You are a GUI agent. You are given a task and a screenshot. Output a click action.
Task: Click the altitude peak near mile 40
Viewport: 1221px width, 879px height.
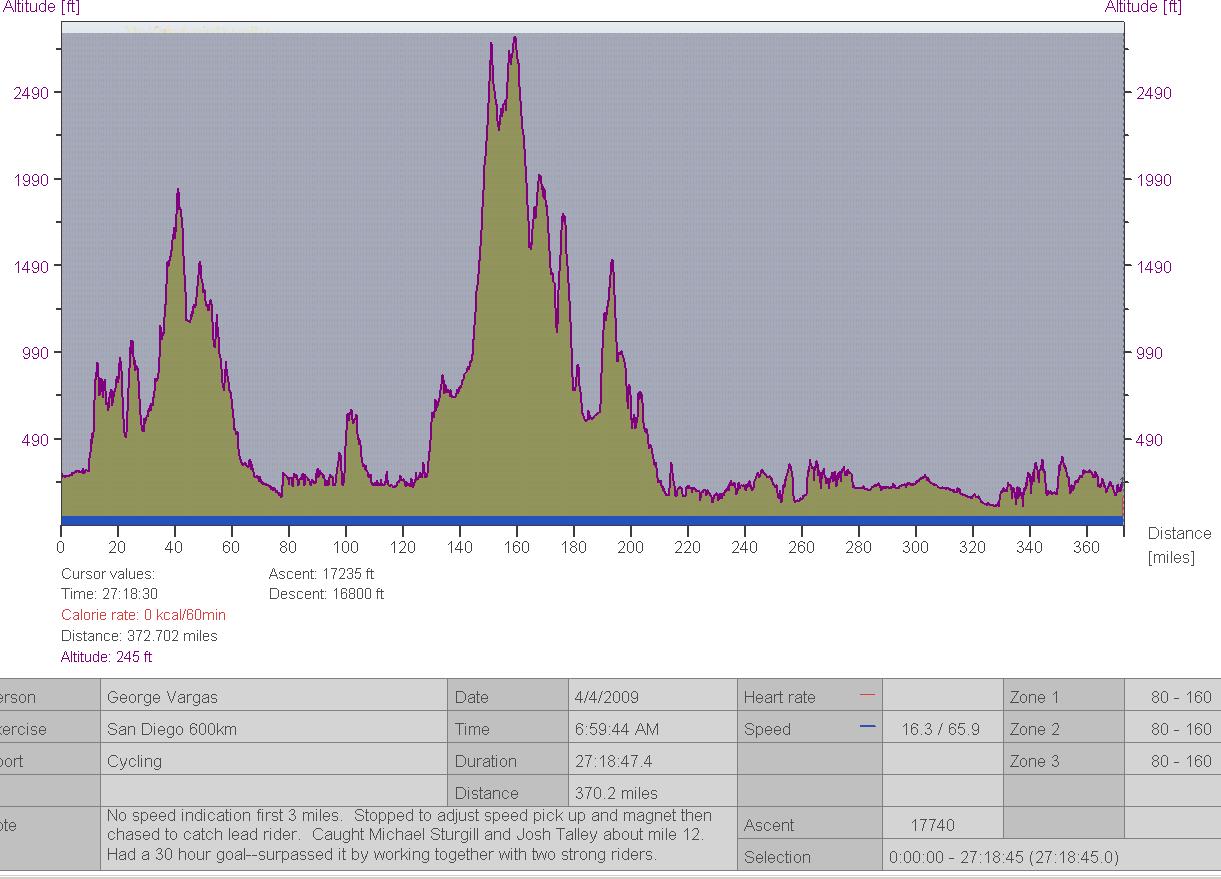[x=178, y=191]
